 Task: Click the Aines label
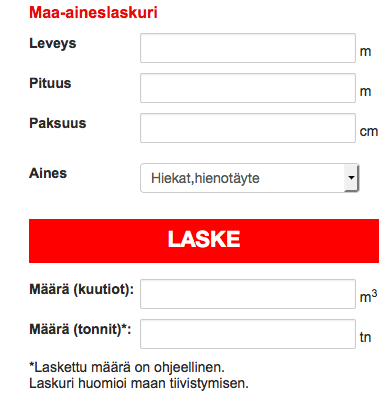click(48, 173)
